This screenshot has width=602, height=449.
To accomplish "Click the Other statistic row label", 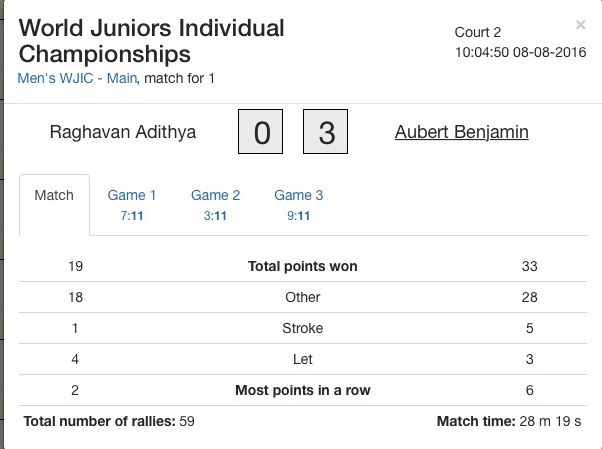I will [302, 297].
